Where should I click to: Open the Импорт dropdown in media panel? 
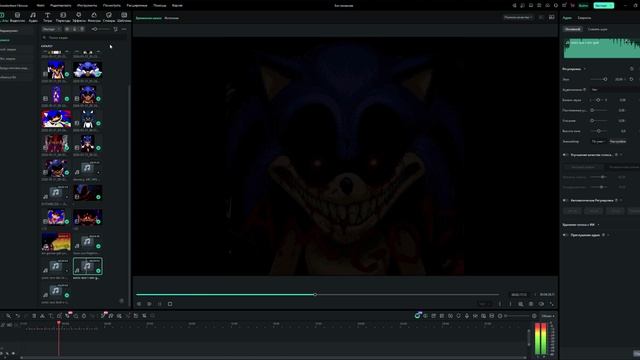point(51,29)
